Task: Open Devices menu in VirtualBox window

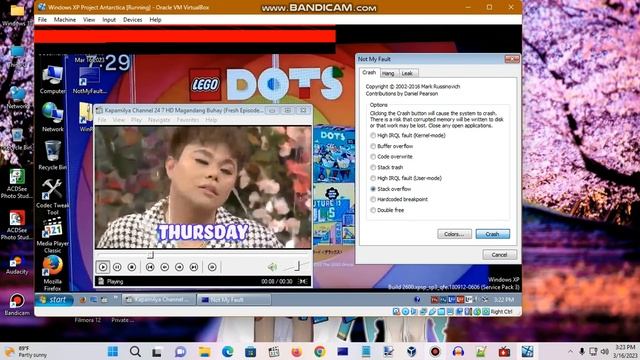Action: click(133, 20)
